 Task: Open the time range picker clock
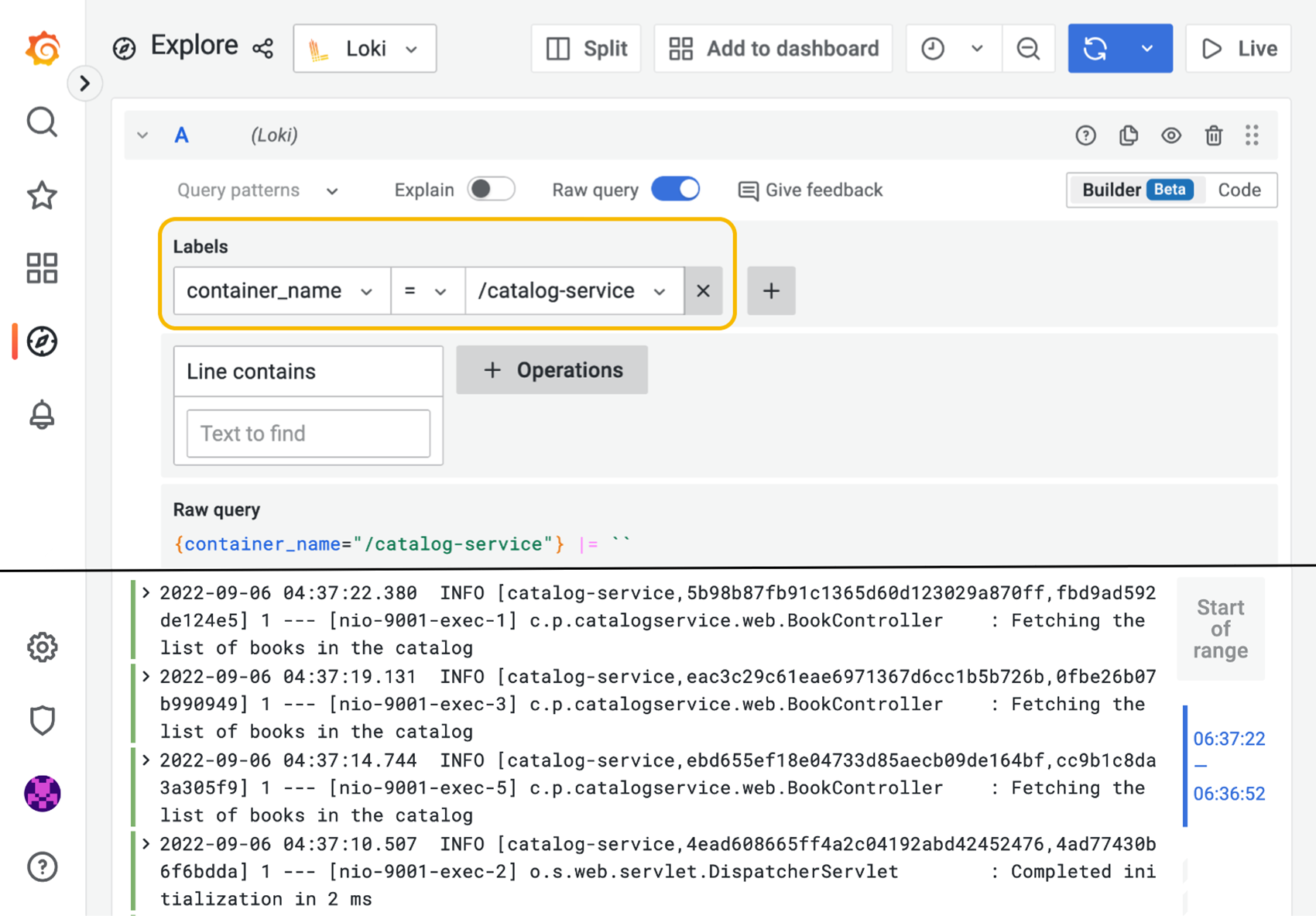point(954,49)
